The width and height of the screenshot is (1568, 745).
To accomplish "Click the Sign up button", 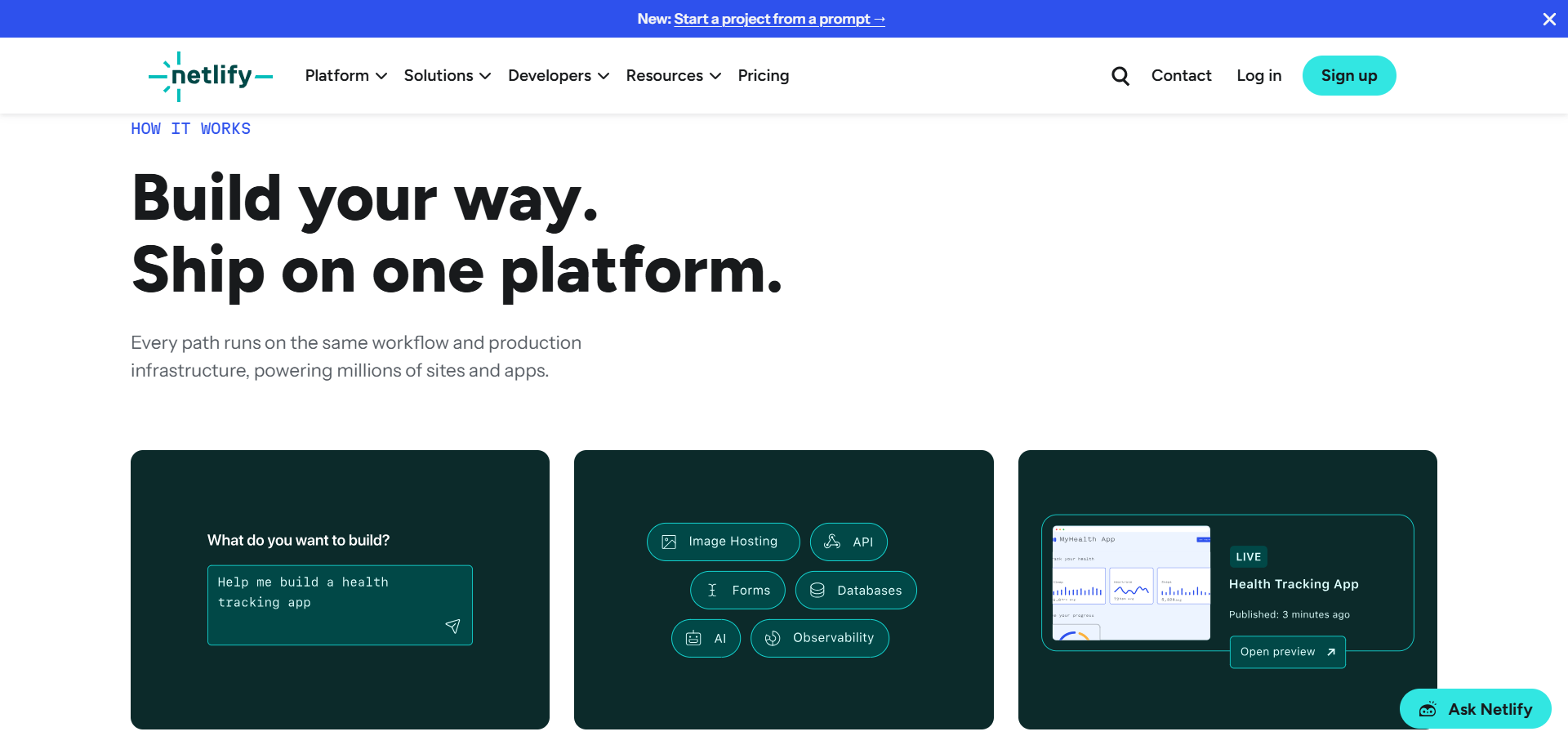I will click(1348, 76).
